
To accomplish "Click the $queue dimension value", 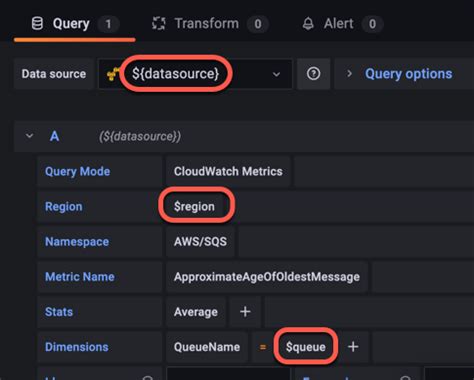I will [x=306, y=347].
